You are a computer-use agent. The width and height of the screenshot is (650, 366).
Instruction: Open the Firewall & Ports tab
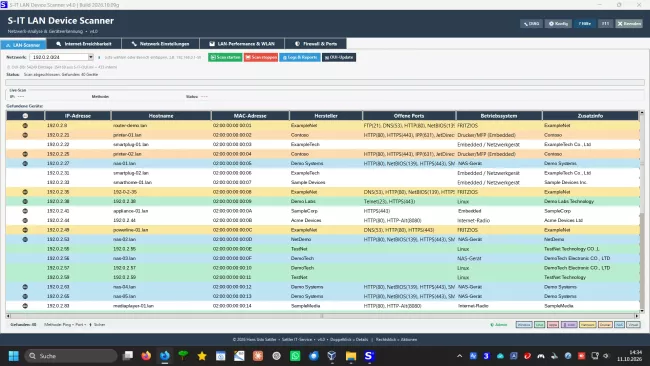tap(316, 44)
